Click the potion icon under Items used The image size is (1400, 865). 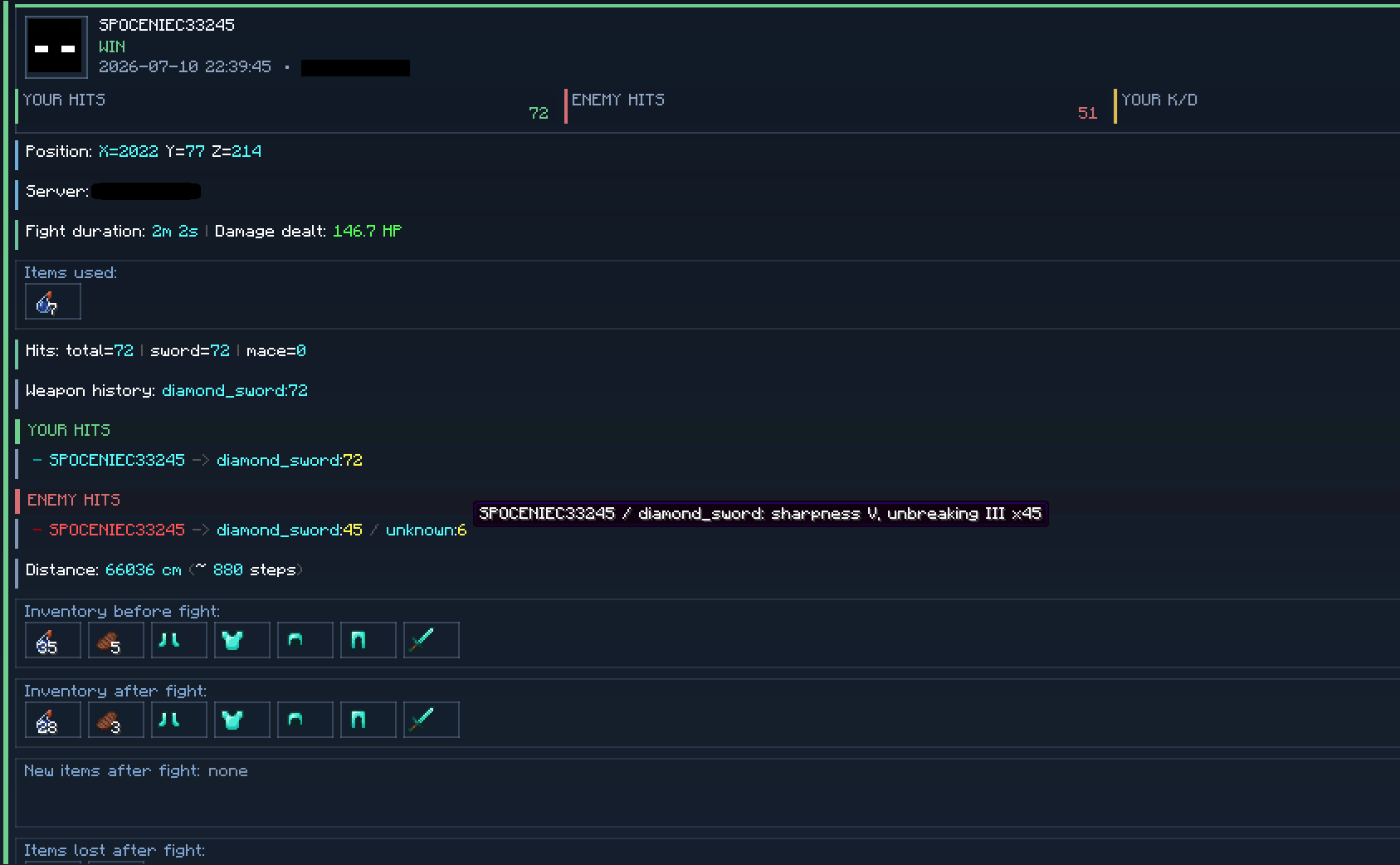coord(53,301)
